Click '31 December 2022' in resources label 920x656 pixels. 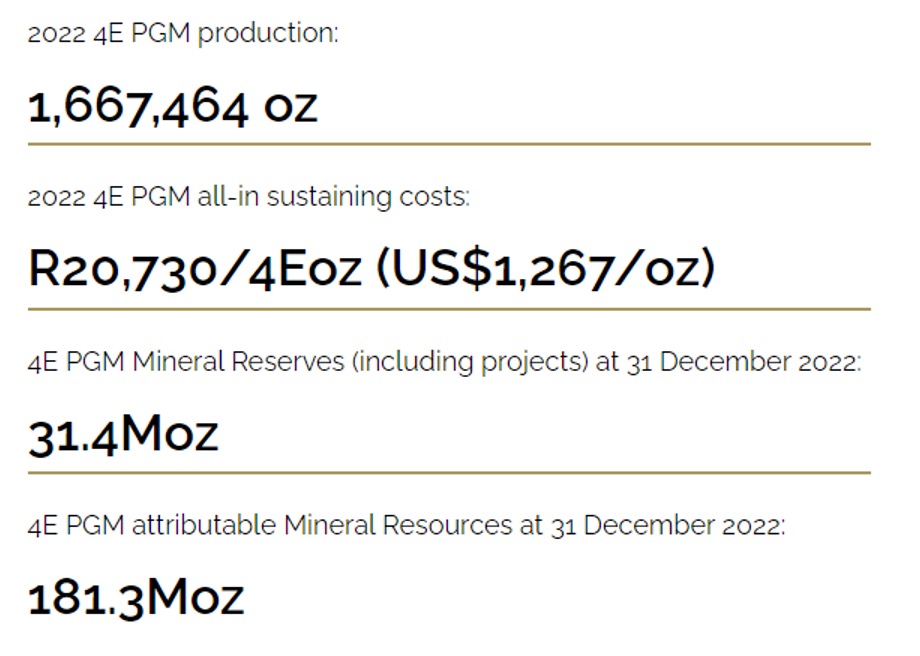pos(665,526)
